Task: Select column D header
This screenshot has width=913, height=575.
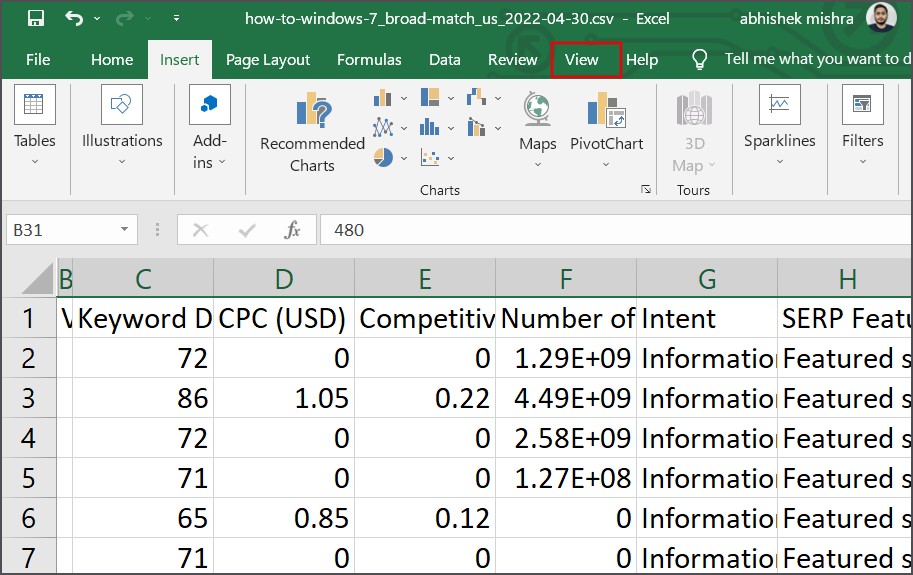Action: [284, 280]
